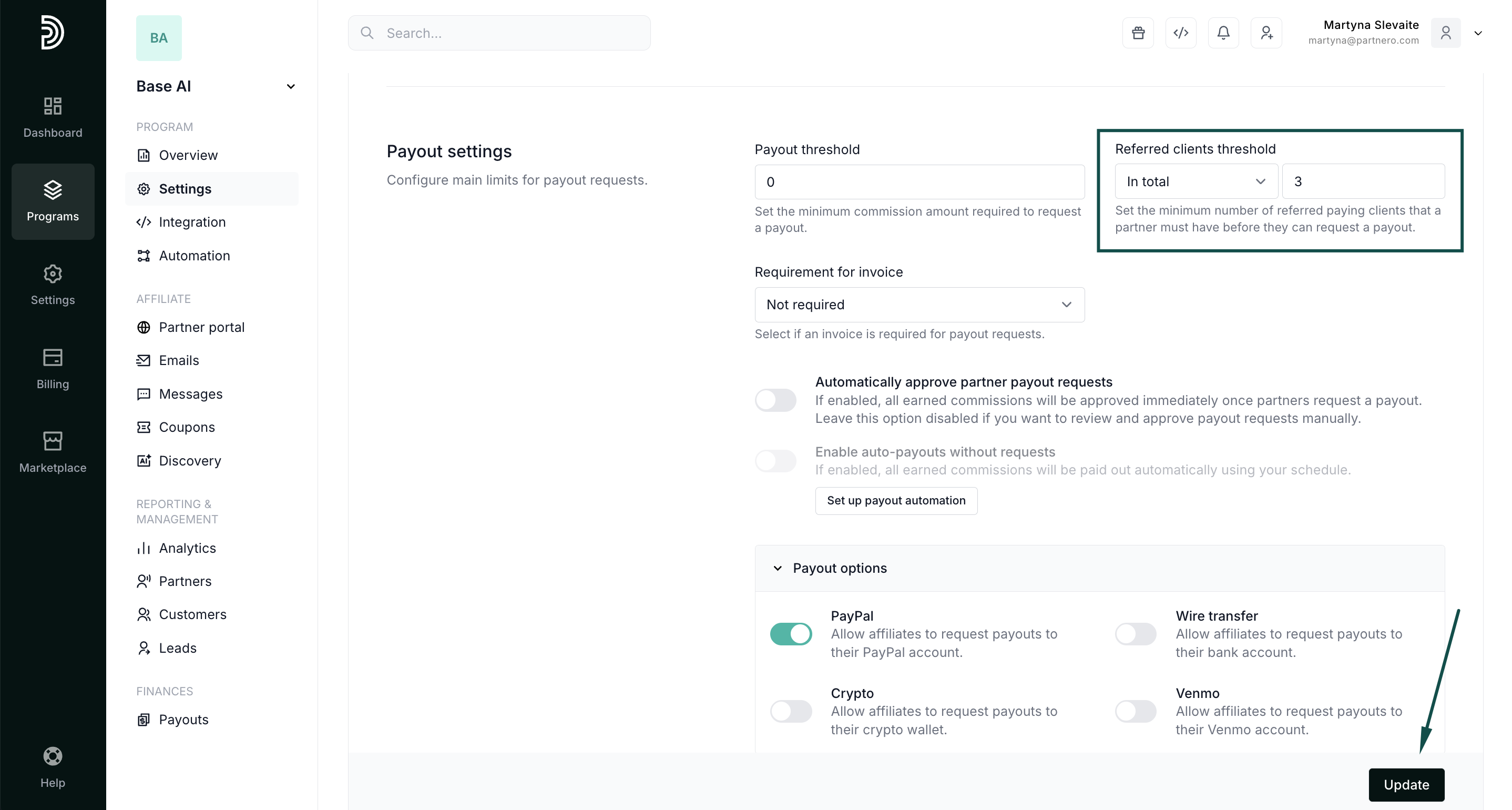
Task: Enable automatic approval of payout requests
Action: 775,400
